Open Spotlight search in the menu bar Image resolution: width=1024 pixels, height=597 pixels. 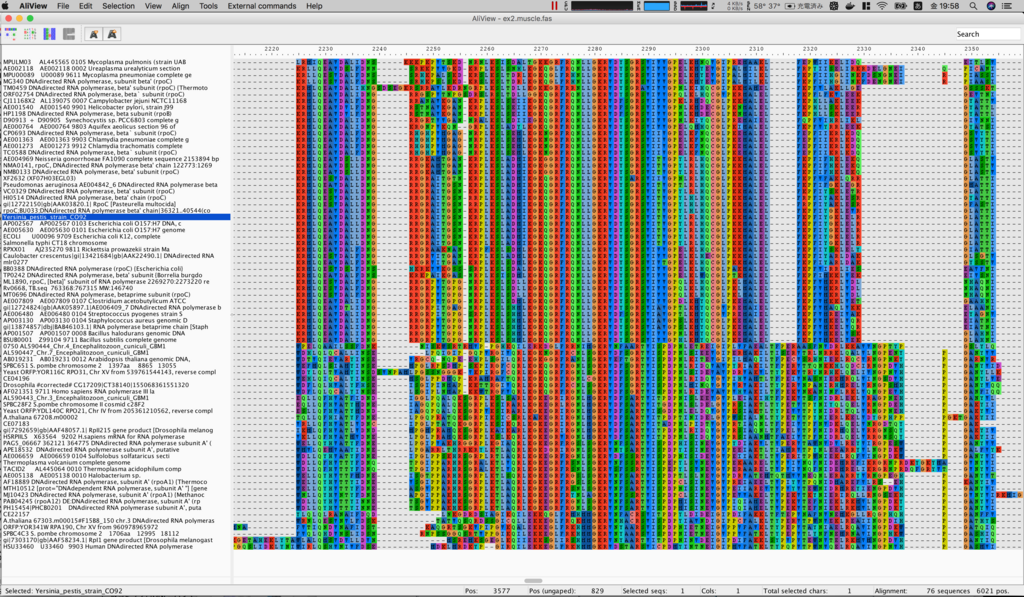tap(973, 6)
